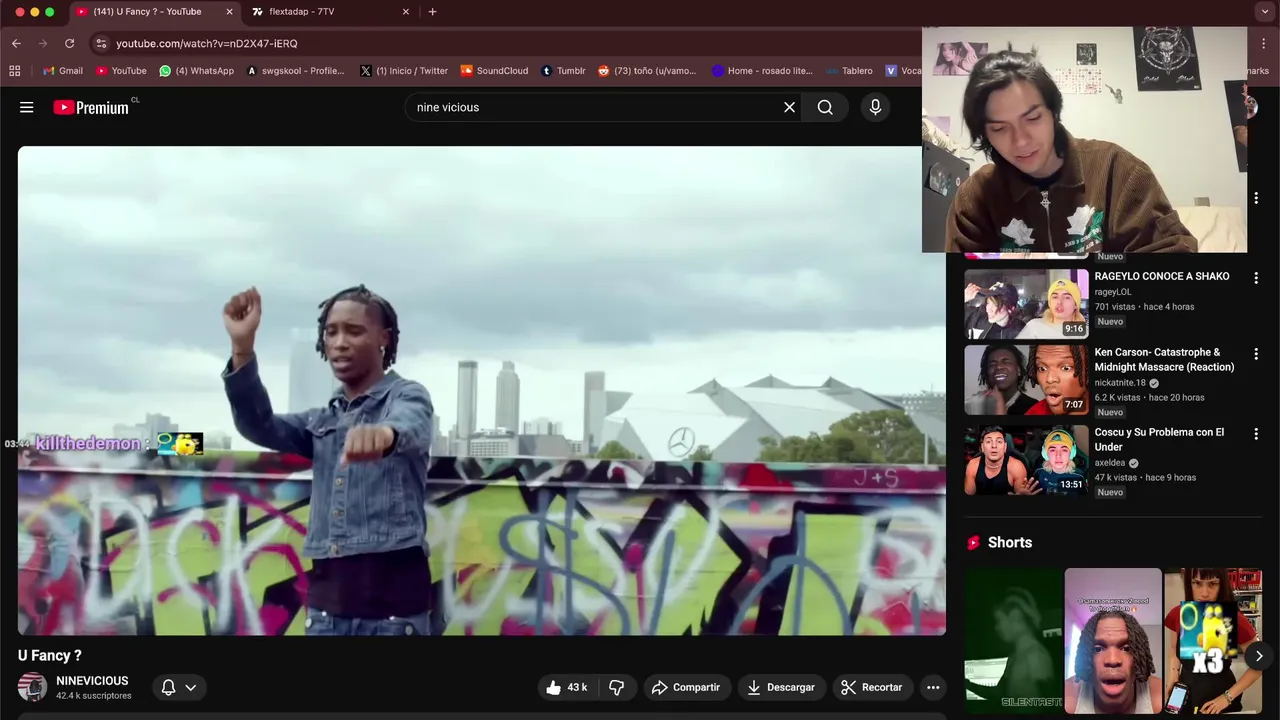Open apps grid in bookmarks bar

click(x=14, y=71)
